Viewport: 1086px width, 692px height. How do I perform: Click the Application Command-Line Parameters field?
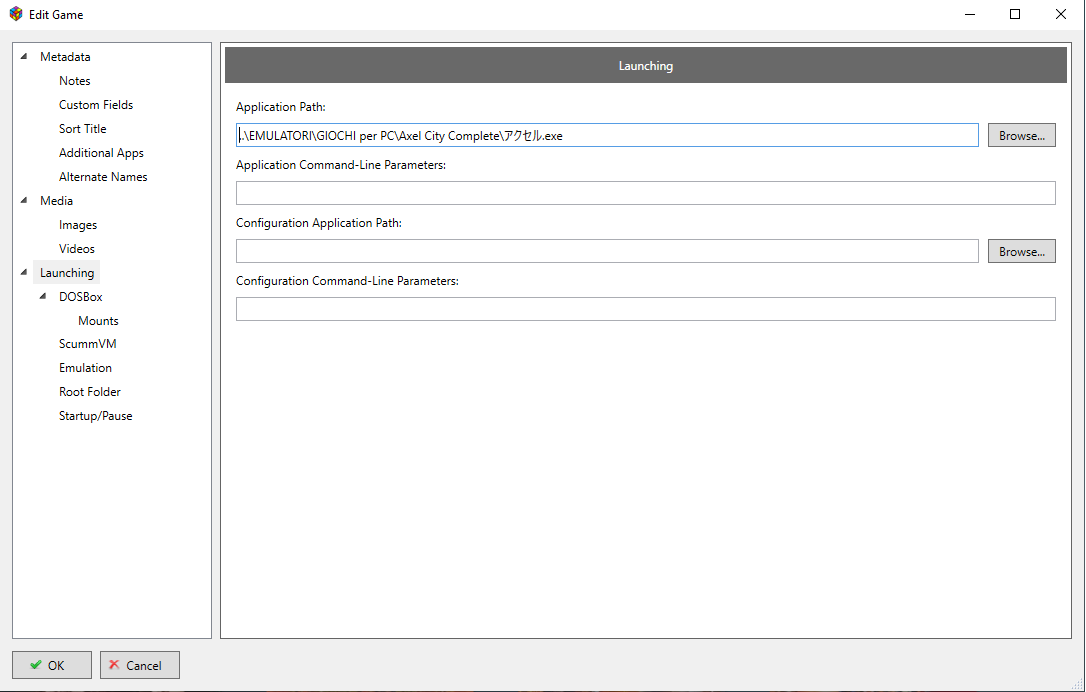646,193
